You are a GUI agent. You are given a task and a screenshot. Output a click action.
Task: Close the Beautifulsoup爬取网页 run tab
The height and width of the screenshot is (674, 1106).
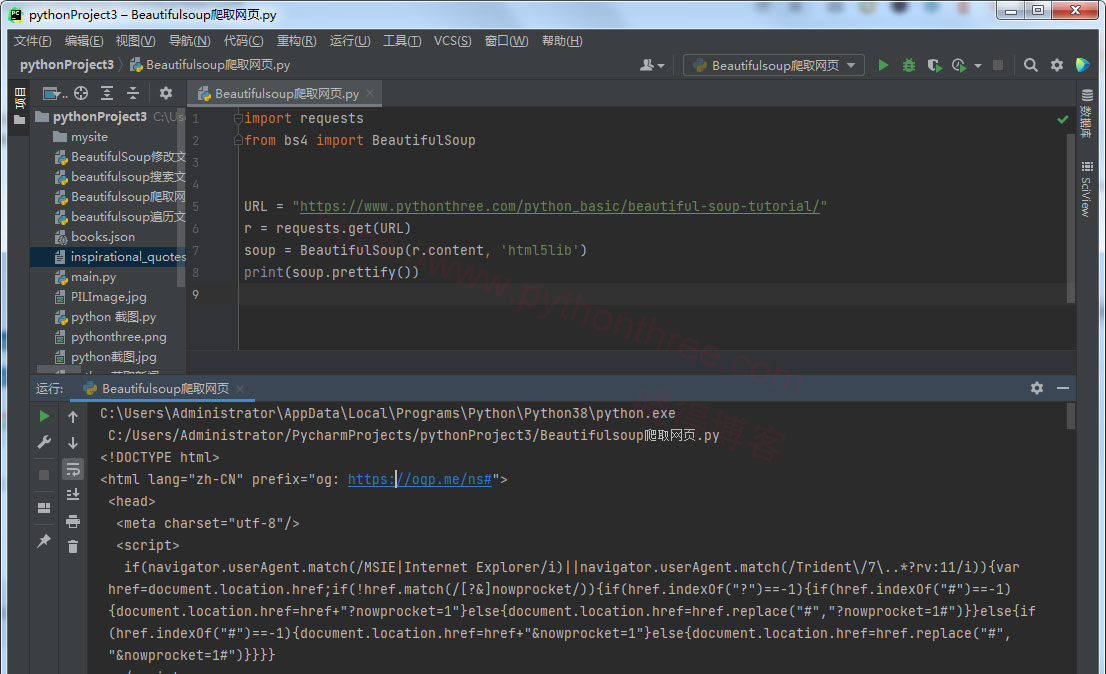[241, 388]
